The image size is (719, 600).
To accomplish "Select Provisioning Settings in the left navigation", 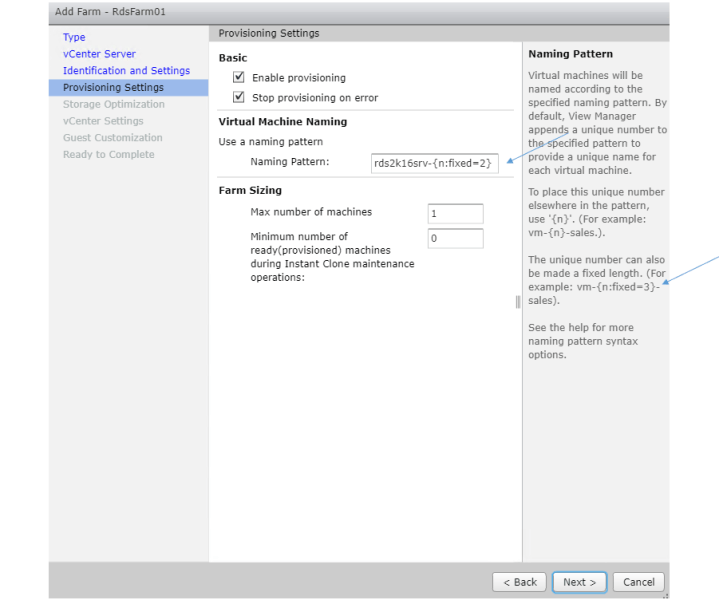I will [113, 88].
